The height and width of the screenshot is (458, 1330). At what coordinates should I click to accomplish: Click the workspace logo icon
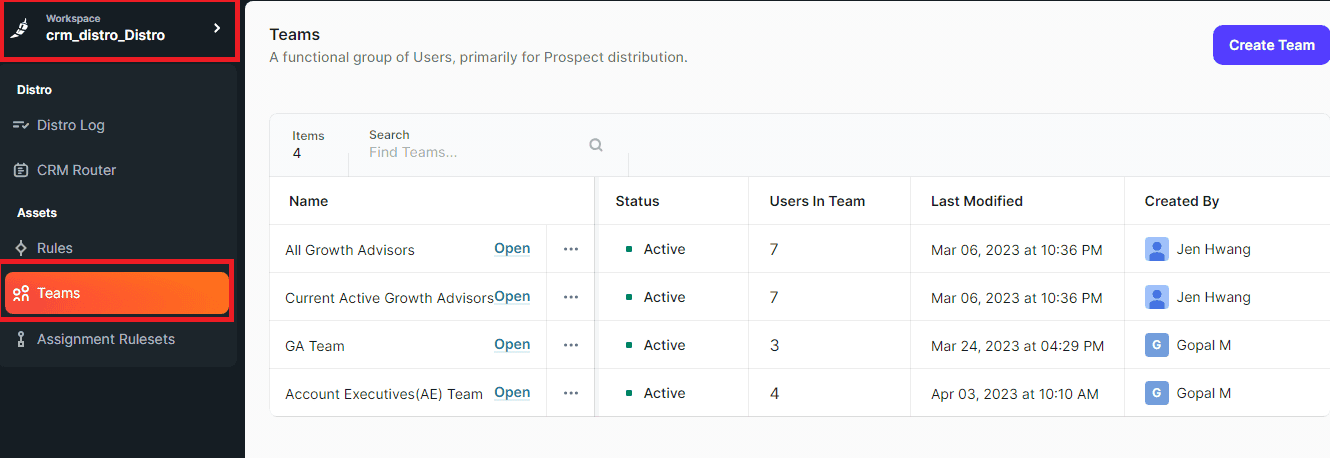pyautogui.click(x=19, y=29)
